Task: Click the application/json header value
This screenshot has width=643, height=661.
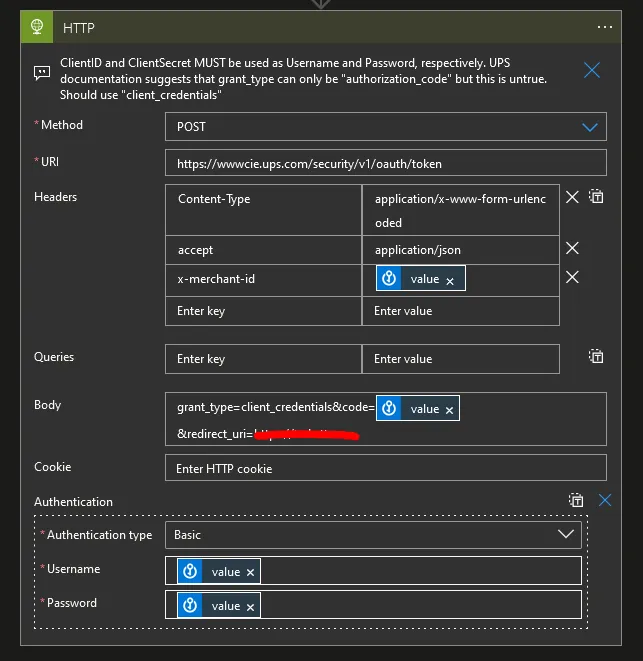Action: [461, 250]
